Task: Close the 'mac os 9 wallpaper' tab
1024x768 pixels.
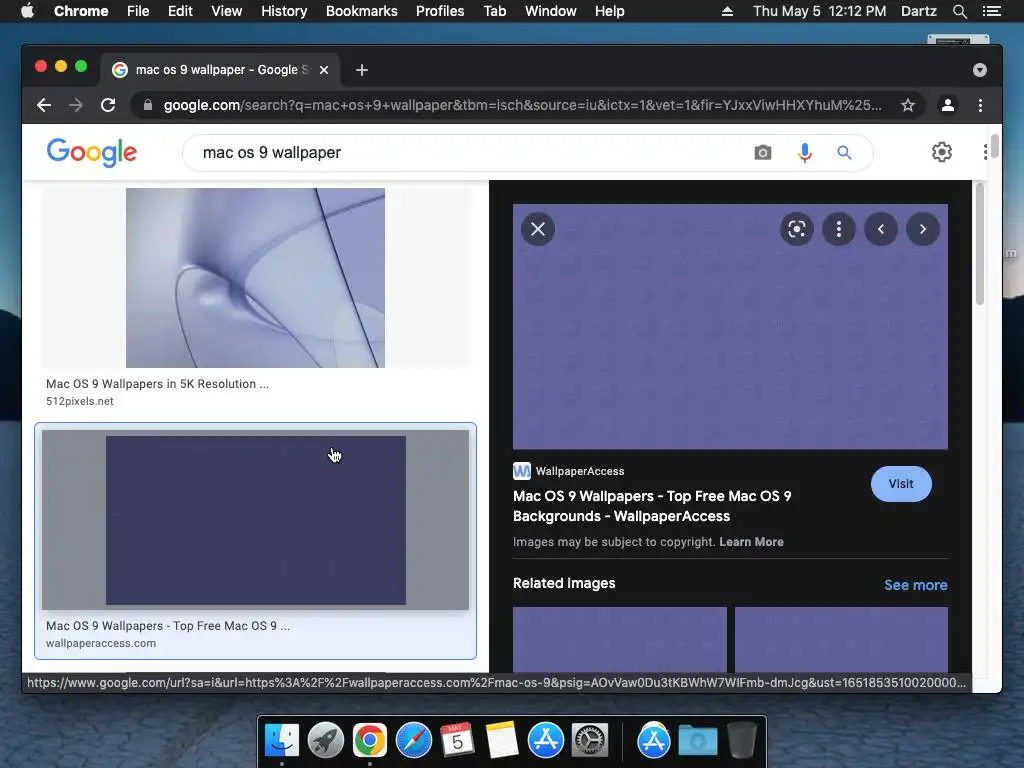Action: (324, 70)
